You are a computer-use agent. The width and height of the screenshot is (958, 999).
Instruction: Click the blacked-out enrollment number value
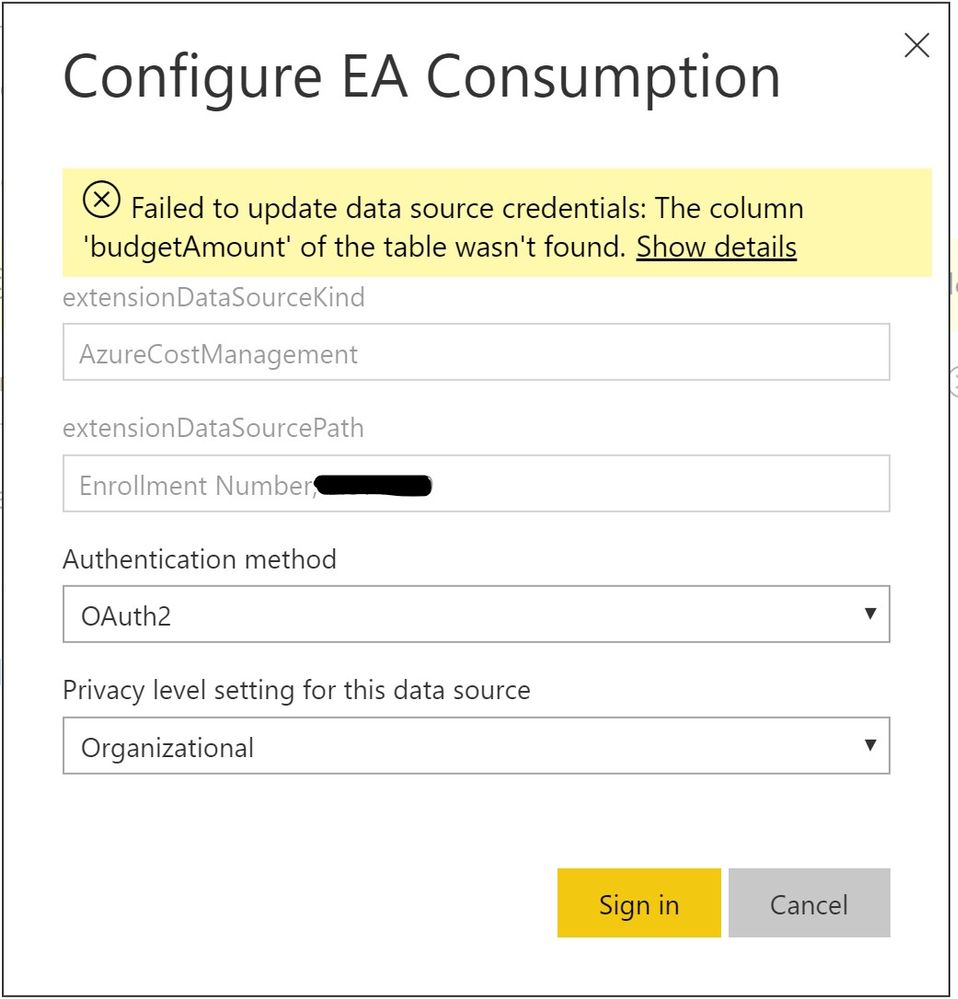(373, 487)
